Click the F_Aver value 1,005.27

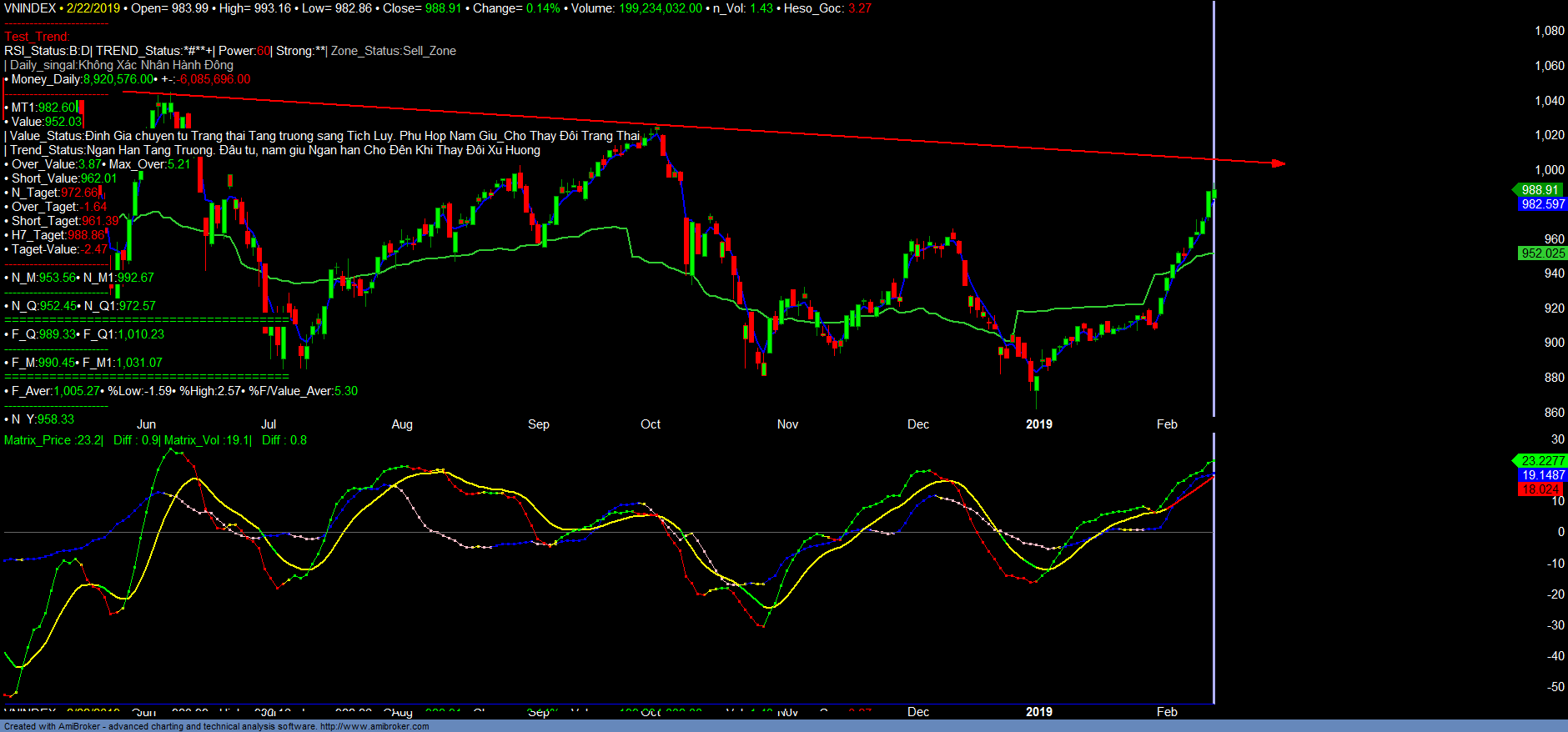(x=78, y=391)
